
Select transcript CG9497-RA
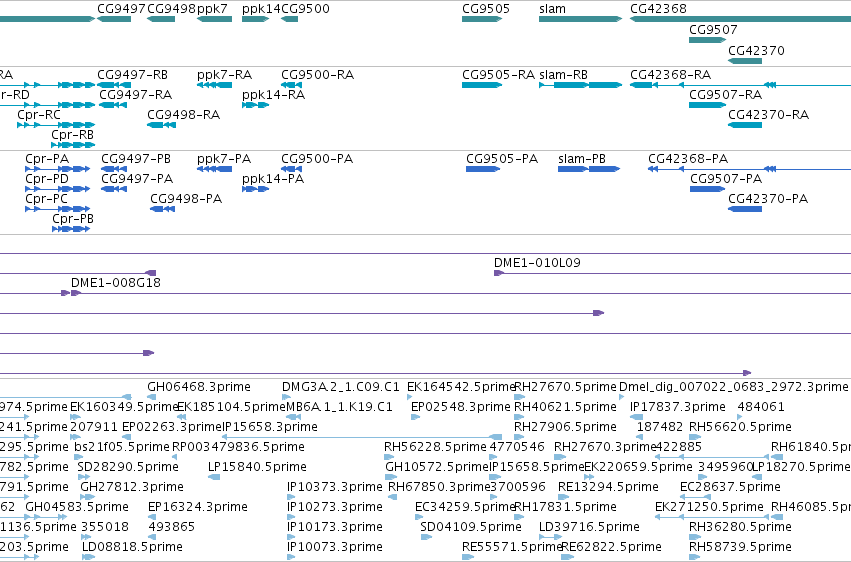(135, 95)
